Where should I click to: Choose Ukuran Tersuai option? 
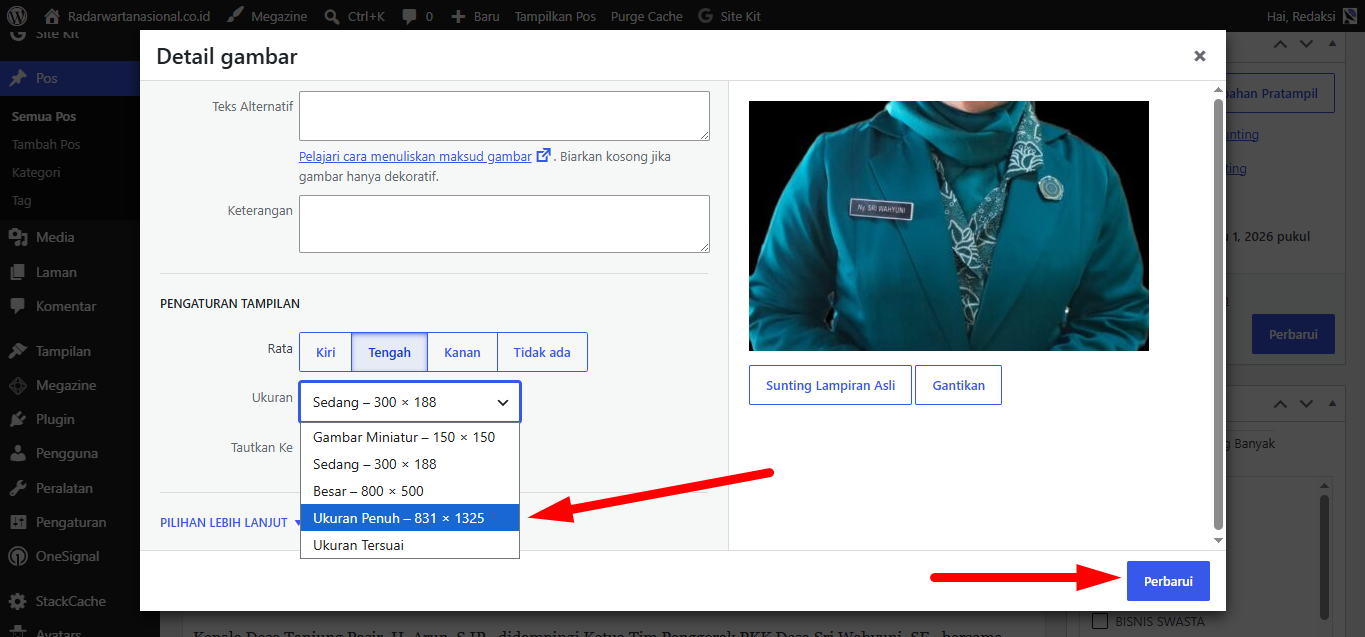[410, 545]
